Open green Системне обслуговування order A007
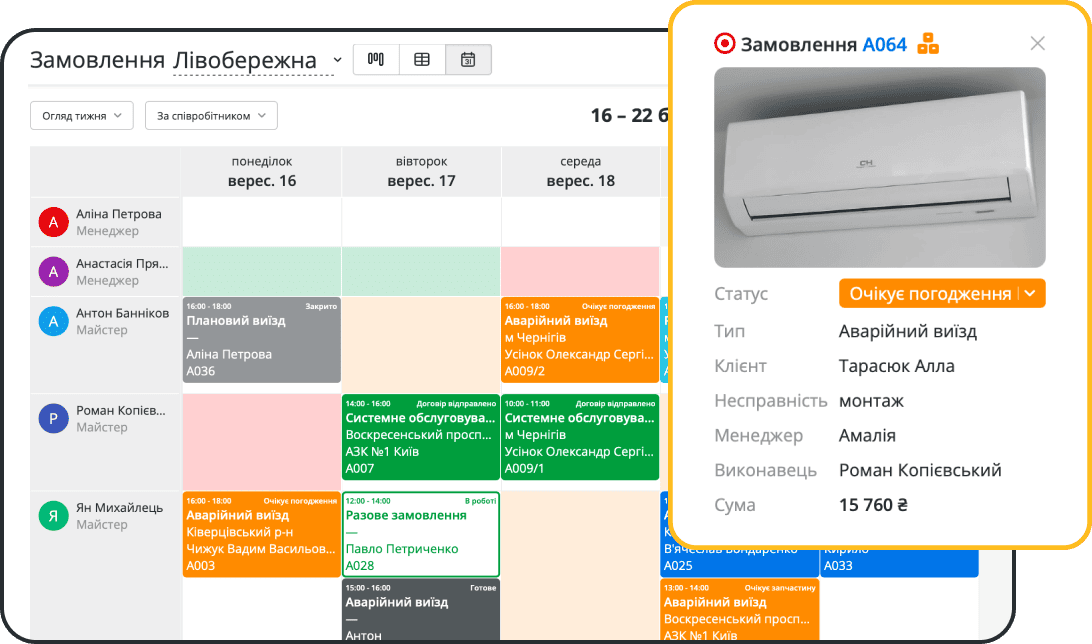 420,437
